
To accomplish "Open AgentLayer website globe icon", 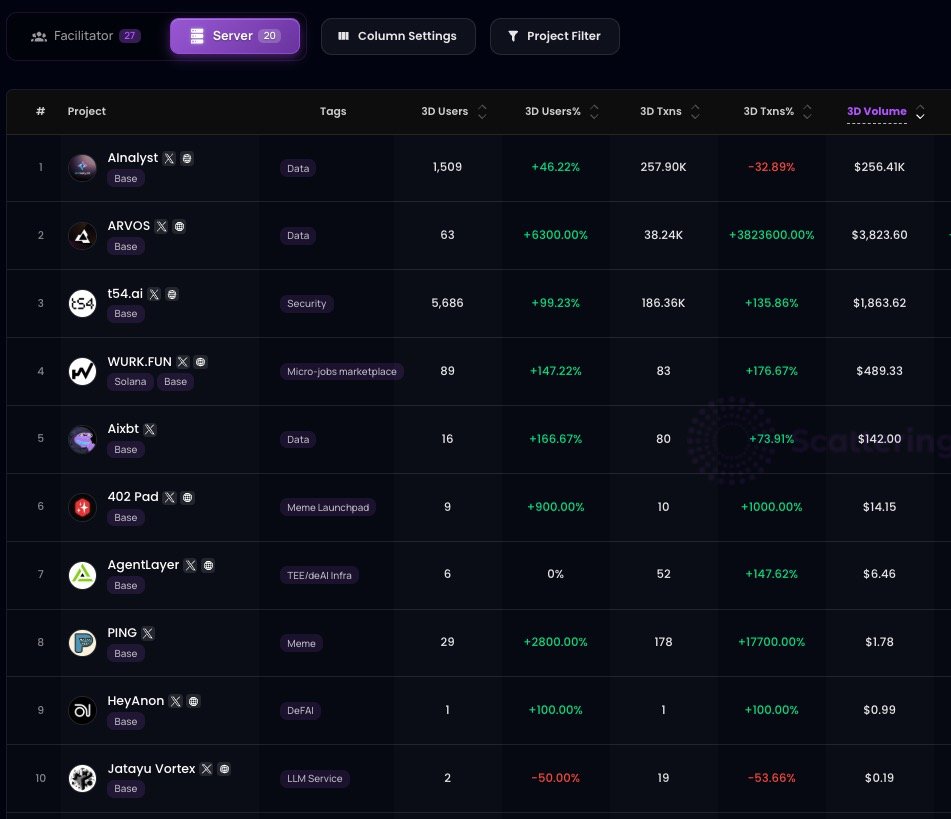I will coord(208,565).
